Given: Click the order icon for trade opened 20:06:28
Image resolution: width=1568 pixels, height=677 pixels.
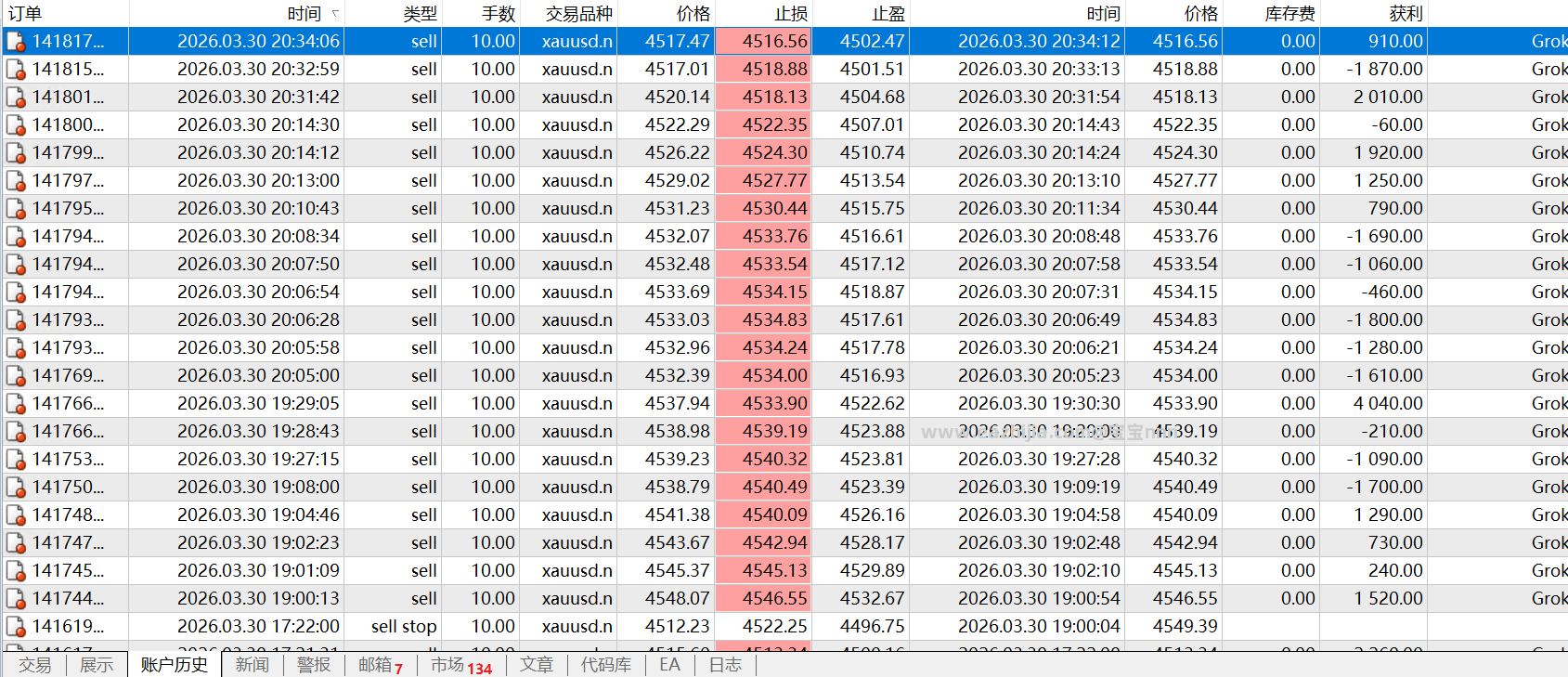Looking at the screenshot, I should click(16, 320).
